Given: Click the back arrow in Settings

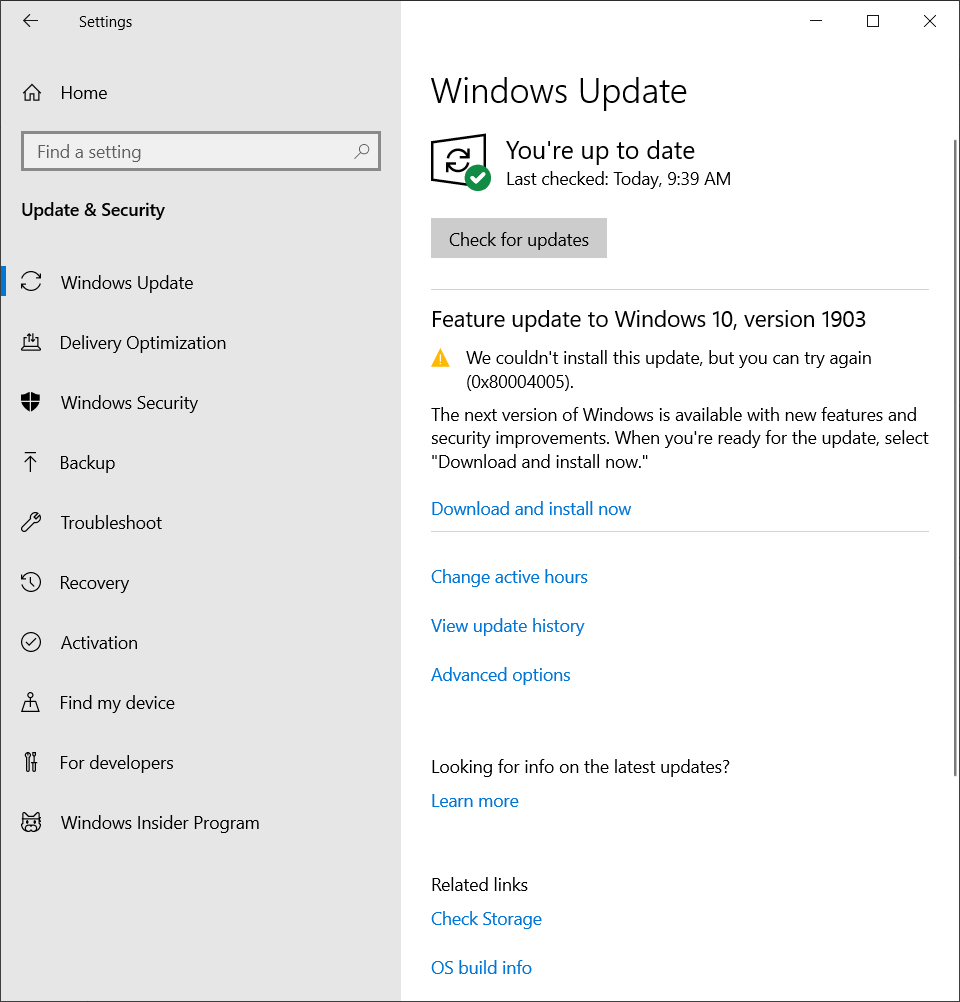Looking at the screenshot, I should pyautogui.click(x=30, y=21).
